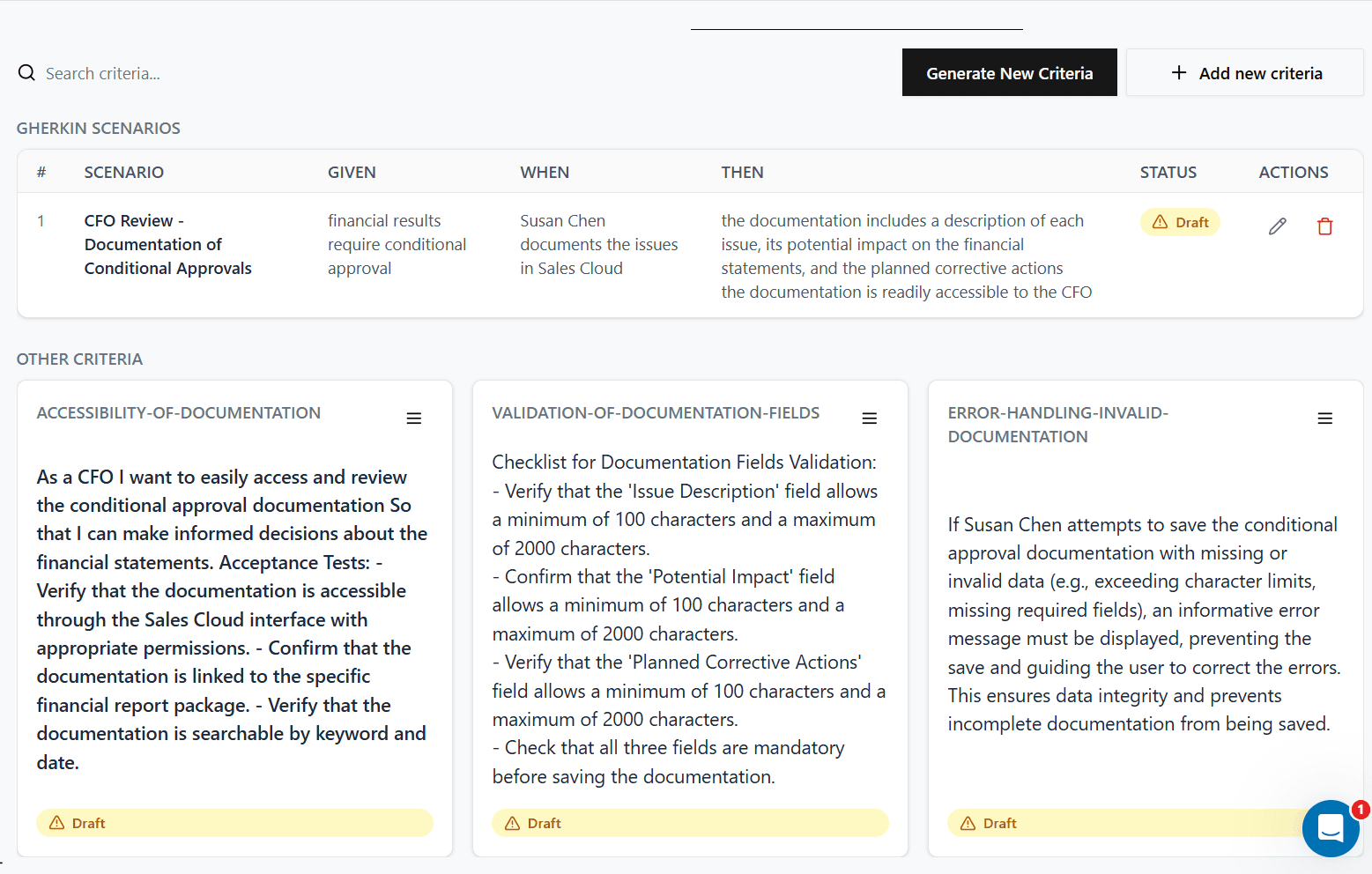Open the menu on the ERROR-HANDLING-INVALID-DOCUMENTATION card
The width and height of the screenshot is (1372, 874).
click(1325, 418)
